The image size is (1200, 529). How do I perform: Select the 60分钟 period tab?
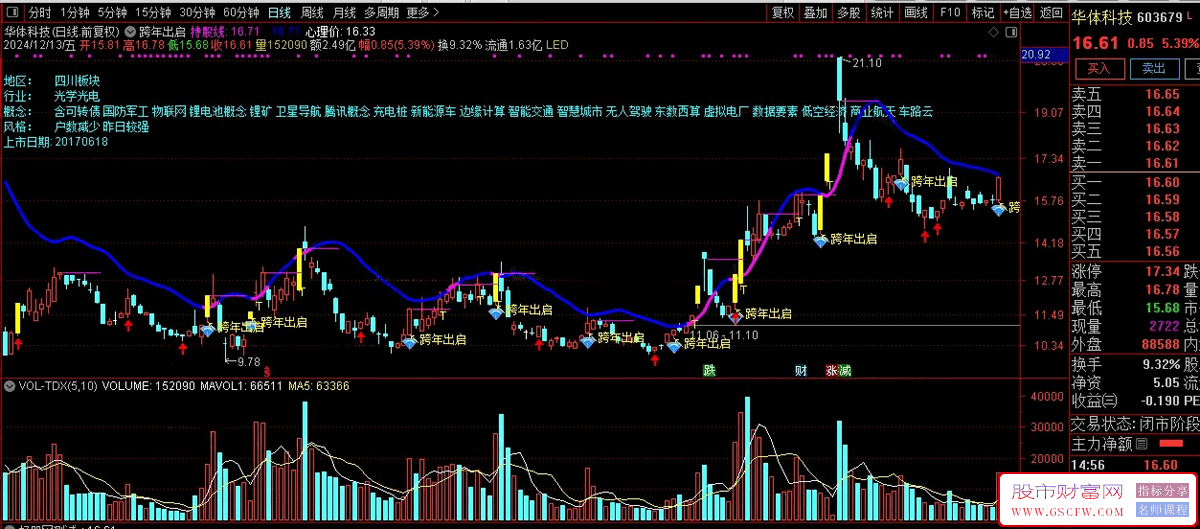pyautogui.click(x=240, y=13)
